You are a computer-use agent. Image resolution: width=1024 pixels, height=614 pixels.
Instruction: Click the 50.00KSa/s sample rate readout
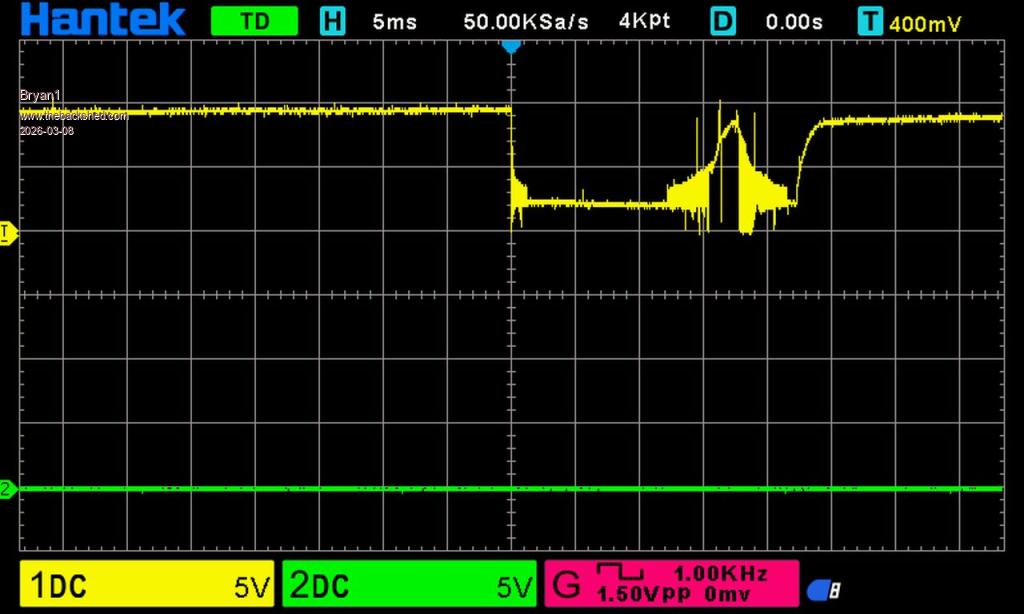pos(526,21)
